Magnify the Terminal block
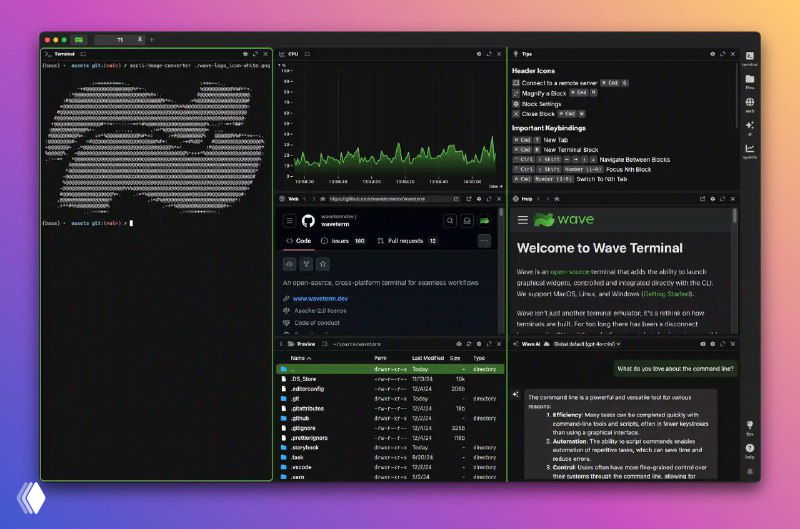The image size is (800, 529). coord(255,54)
